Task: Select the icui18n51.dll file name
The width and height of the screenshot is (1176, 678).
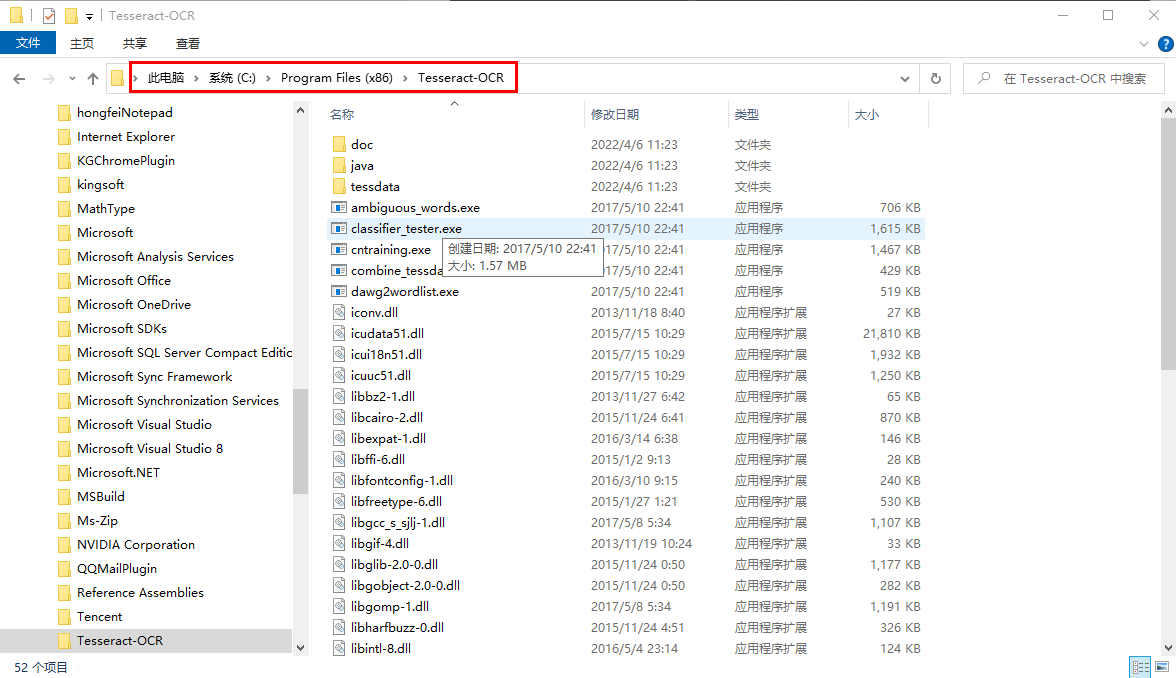Action: [386, 354]
